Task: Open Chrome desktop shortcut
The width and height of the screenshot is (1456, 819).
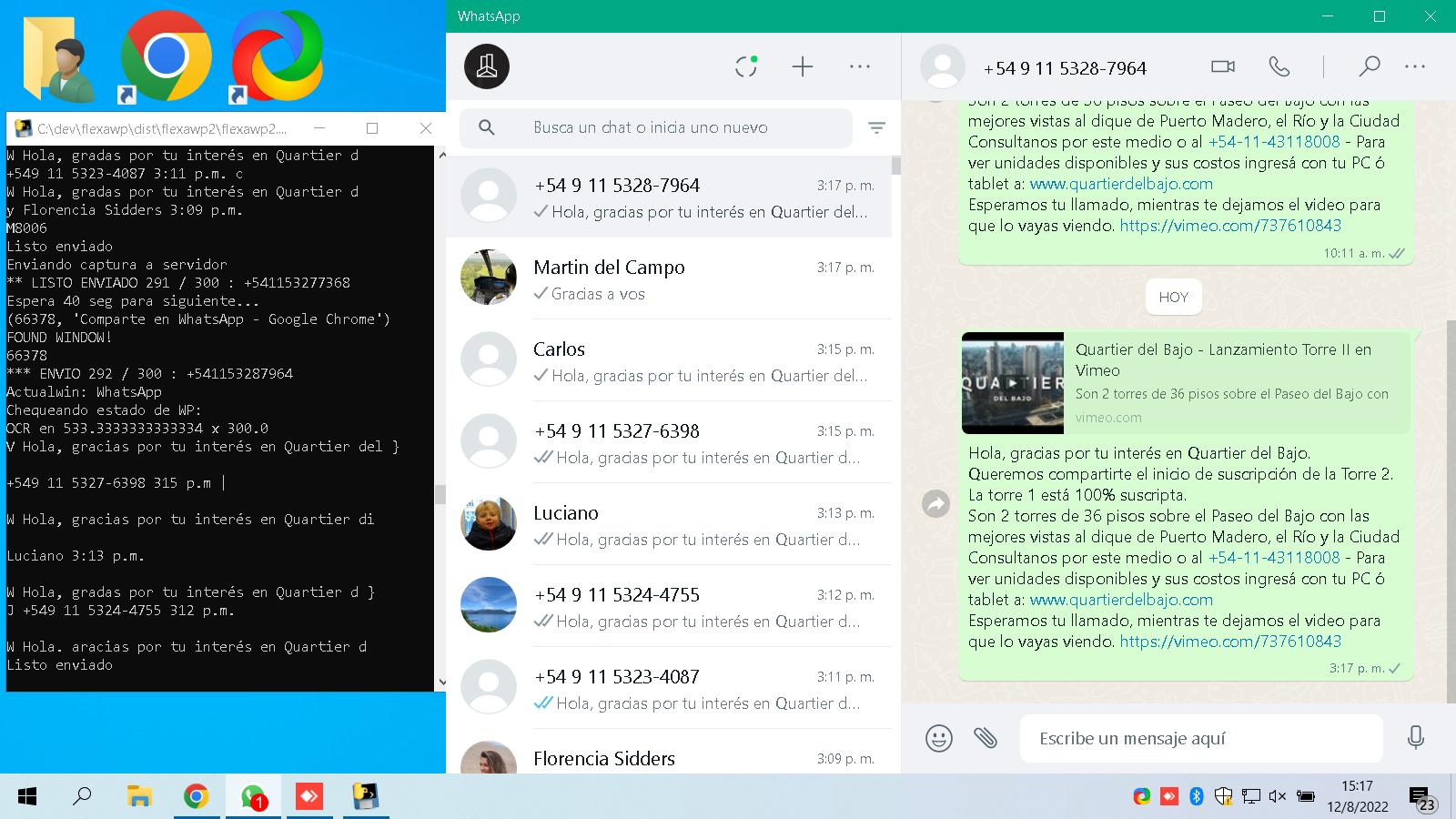Action: [166, 57]
